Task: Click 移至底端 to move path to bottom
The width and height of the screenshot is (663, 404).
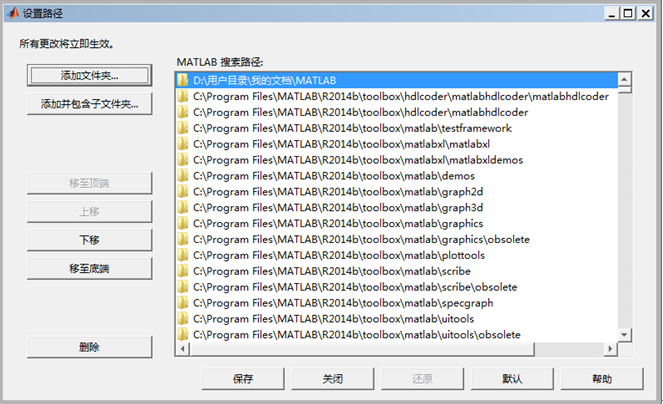Action: coord(90,268)
